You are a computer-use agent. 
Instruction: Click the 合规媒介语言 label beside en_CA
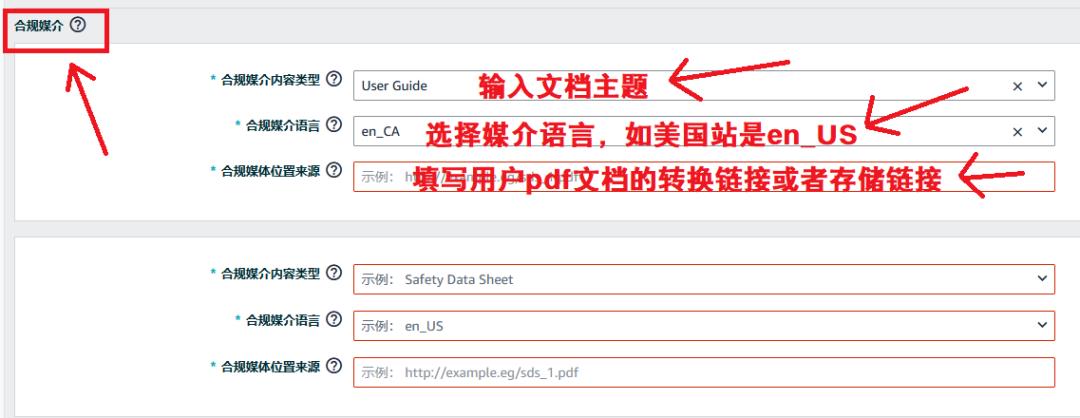pos(283,125)
